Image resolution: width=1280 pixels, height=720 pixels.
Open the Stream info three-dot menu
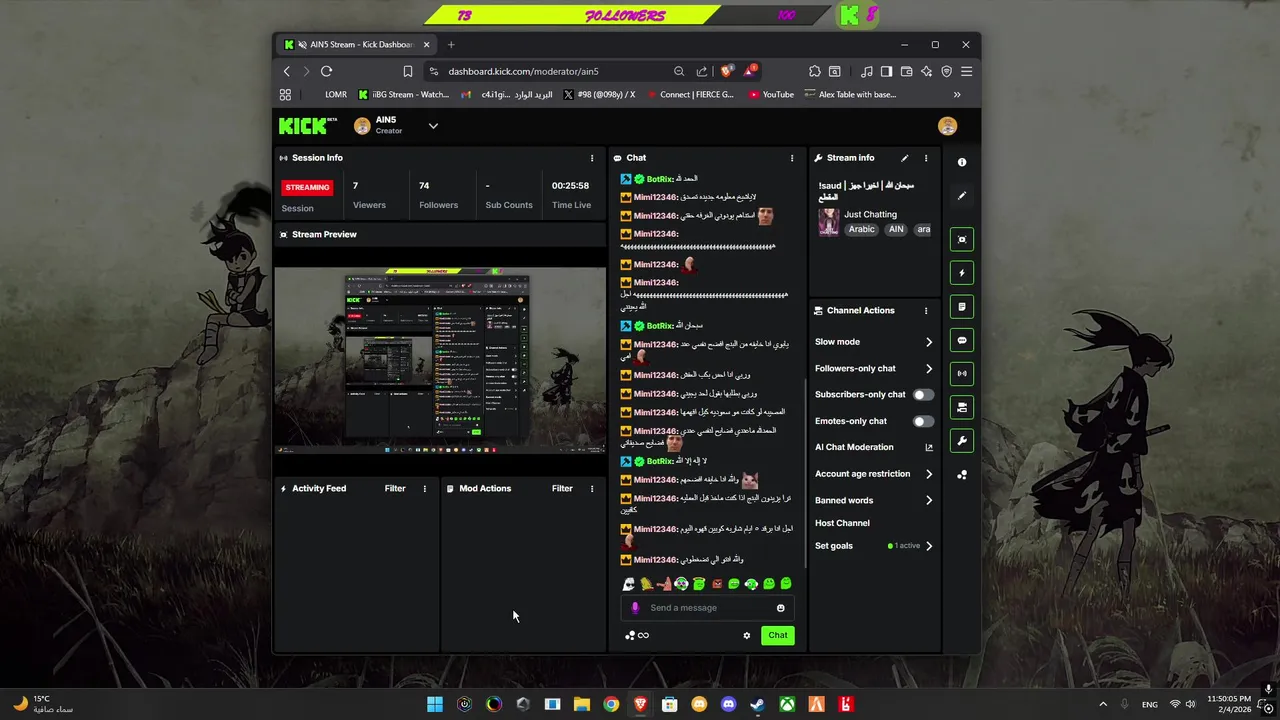tap(926, 158)
